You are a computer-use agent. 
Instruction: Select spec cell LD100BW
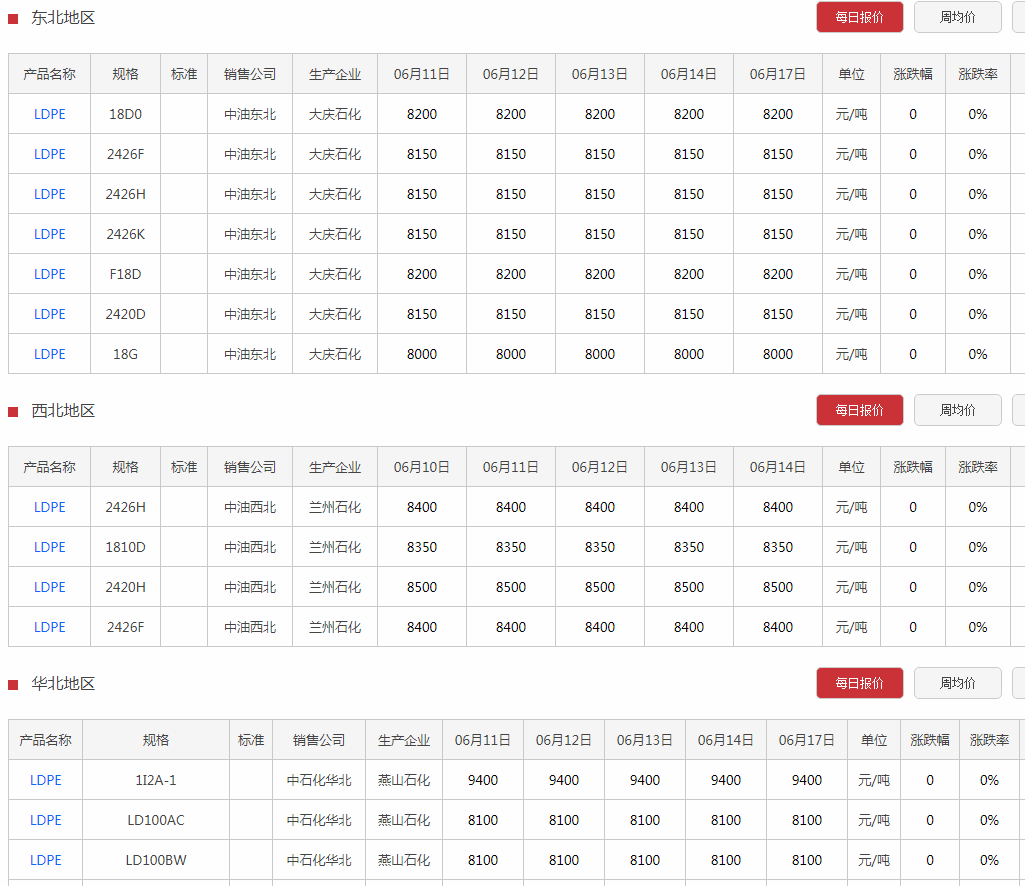click(156, 860)
